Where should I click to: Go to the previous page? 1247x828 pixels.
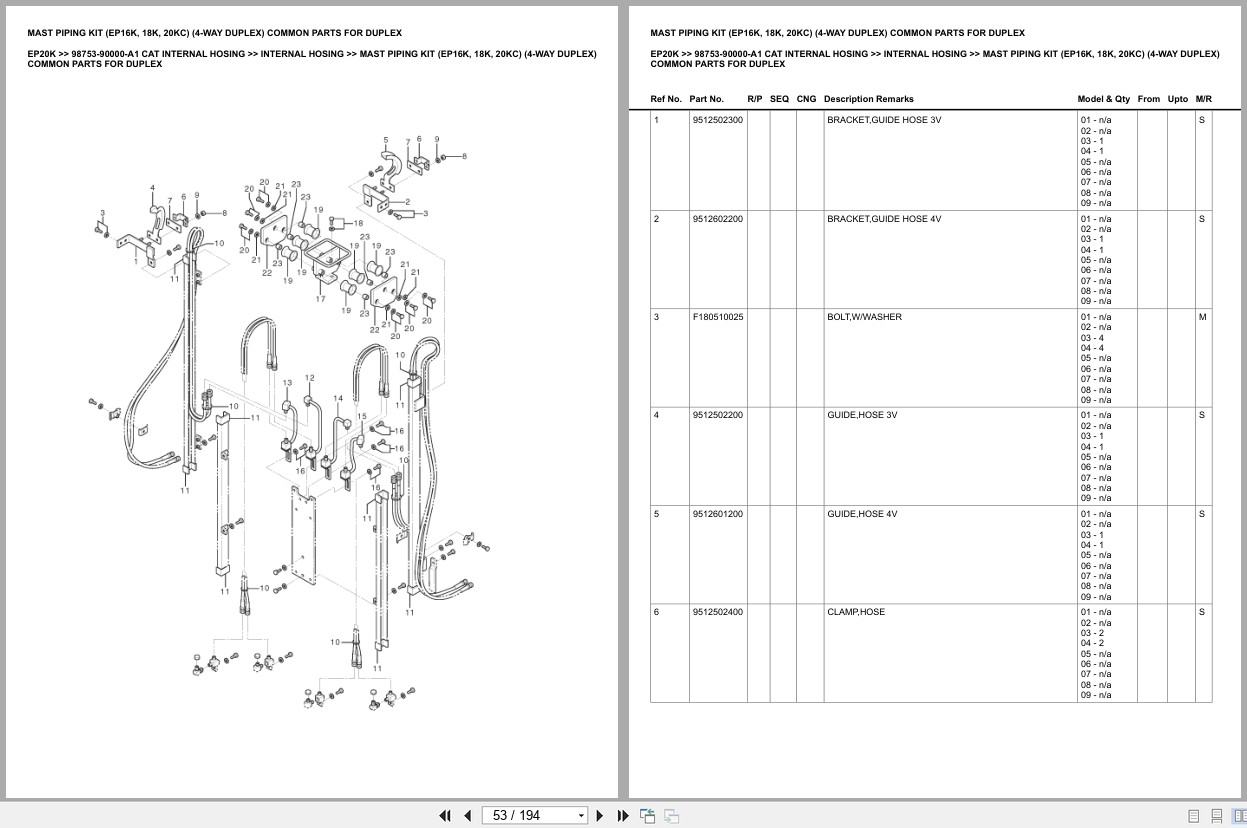coord(467,815)
